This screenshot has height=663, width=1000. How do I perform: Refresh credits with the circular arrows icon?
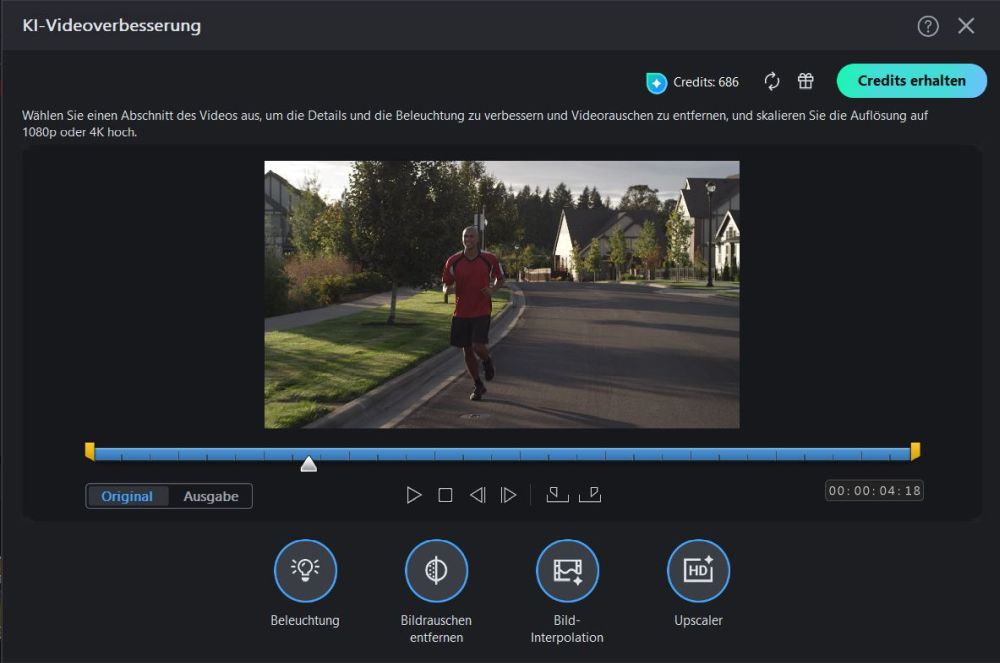point(772,82)
